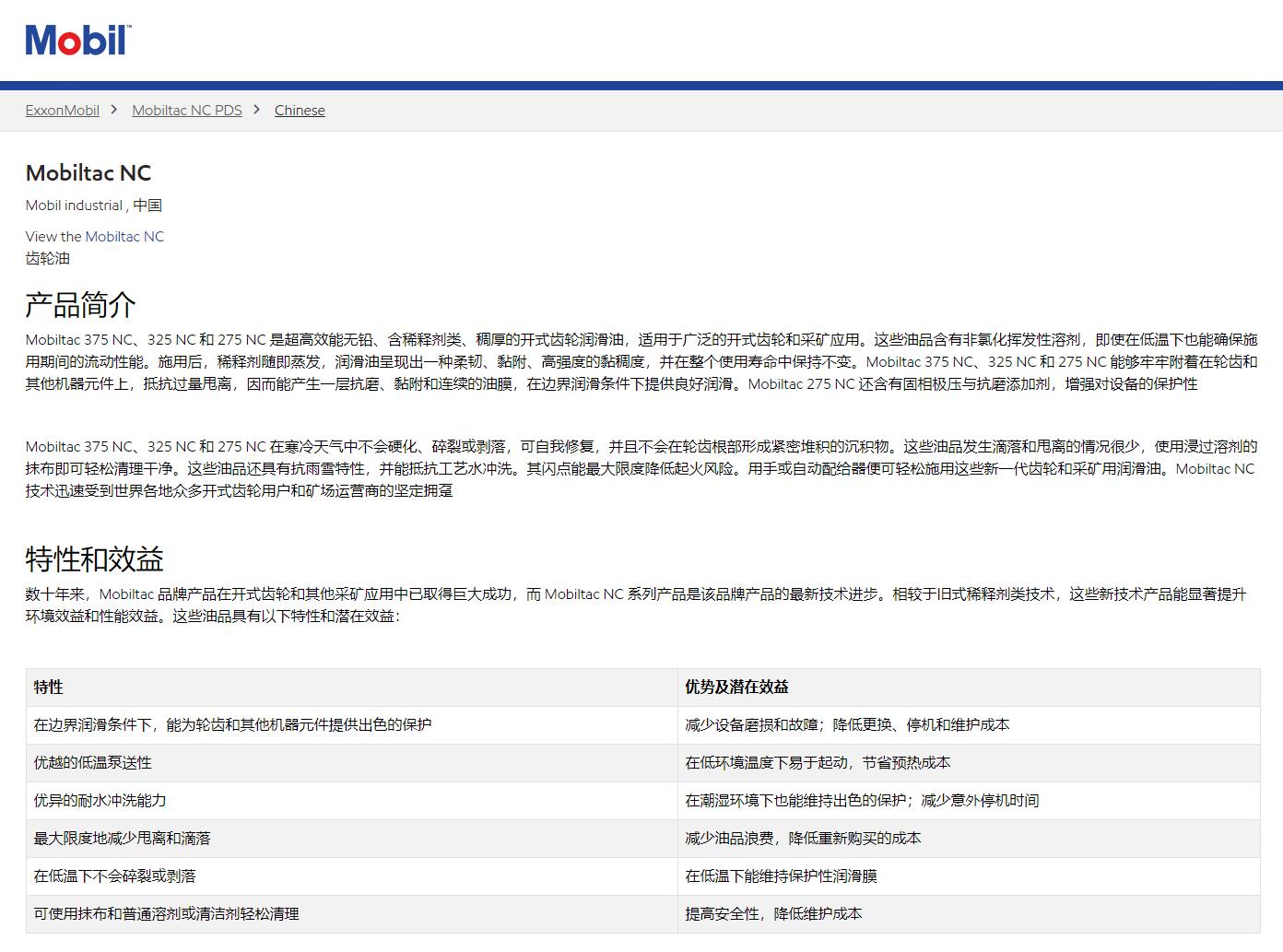Click the chevron after ExxonMobil breadcrumb
The width and height of the screenshot is (1283, 952).
(x=114, y=110)
